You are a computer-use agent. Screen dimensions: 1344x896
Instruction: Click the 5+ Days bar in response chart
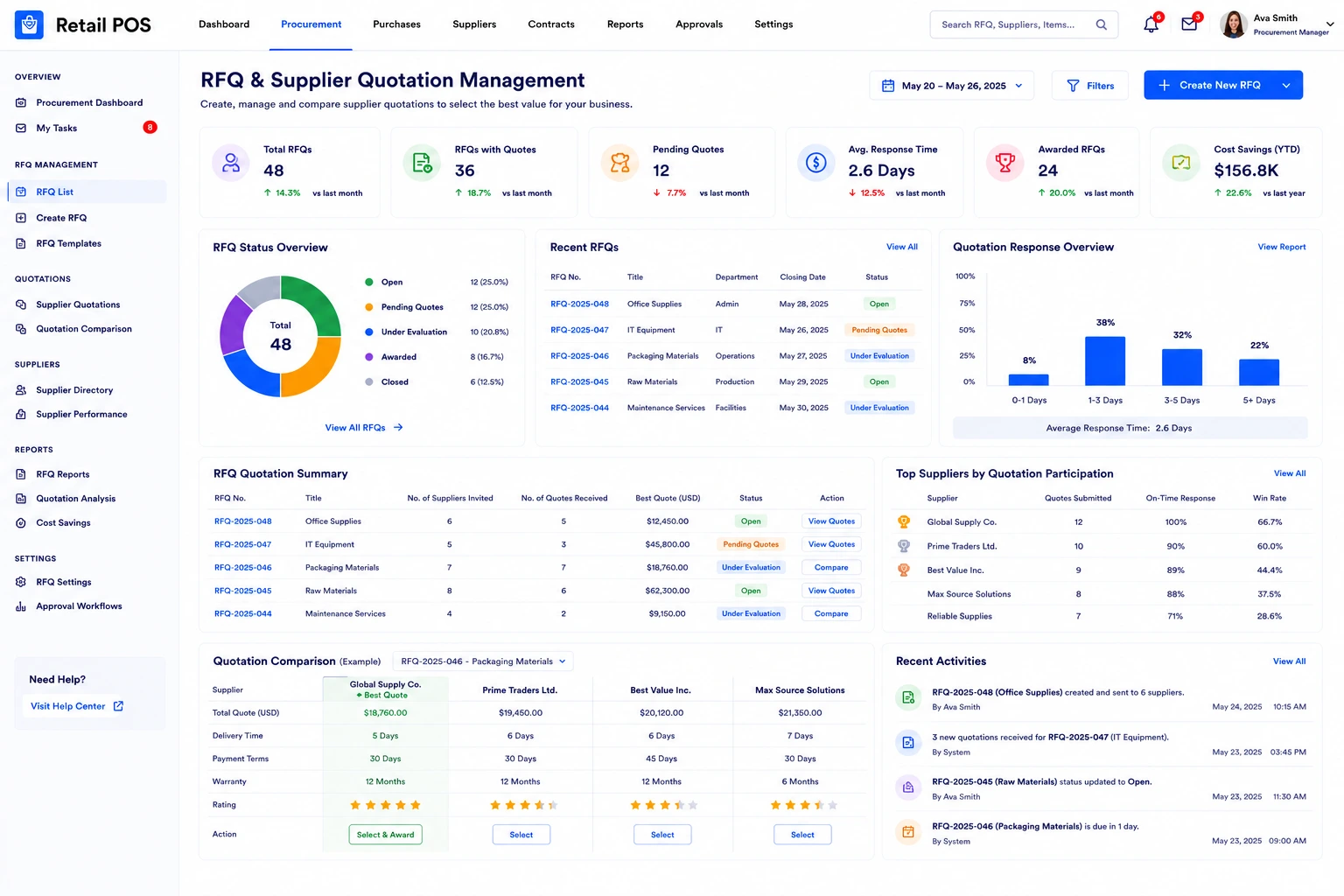1259,372
